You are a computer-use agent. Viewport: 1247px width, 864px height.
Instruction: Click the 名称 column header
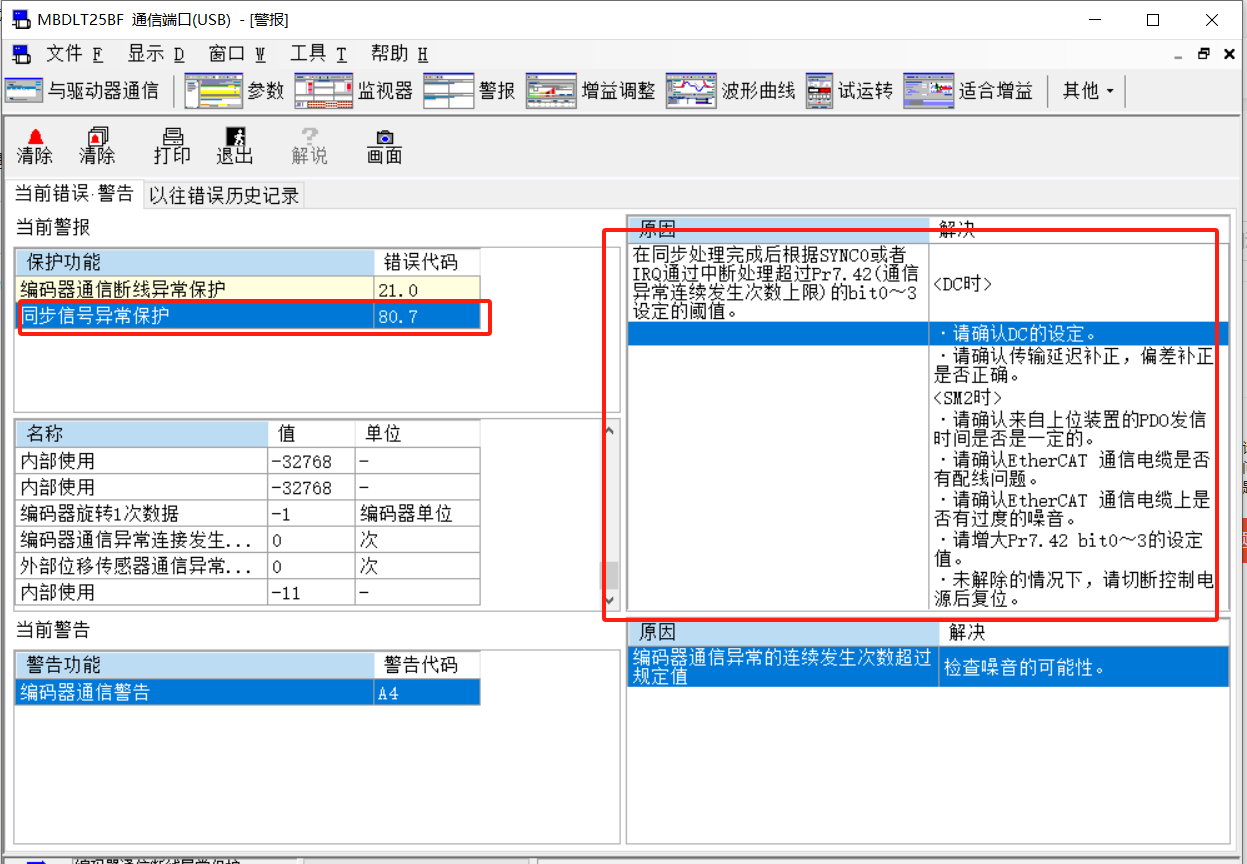pos(141,434)
